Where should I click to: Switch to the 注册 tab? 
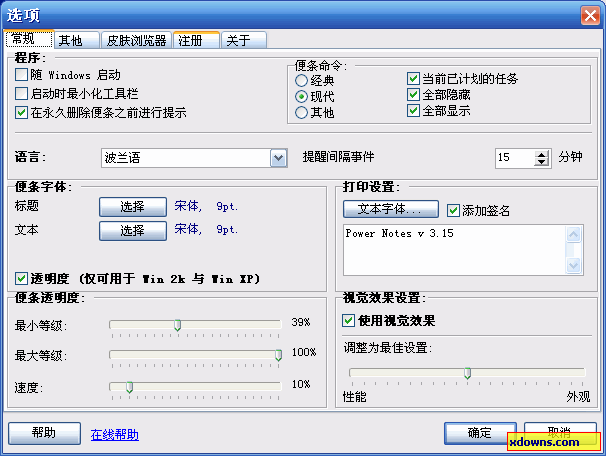point(196,40)
